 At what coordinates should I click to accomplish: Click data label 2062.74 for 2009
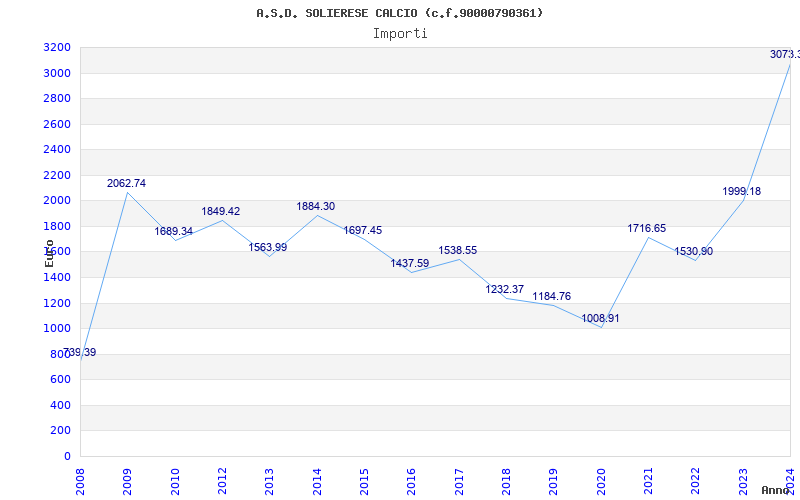point(127,183)
